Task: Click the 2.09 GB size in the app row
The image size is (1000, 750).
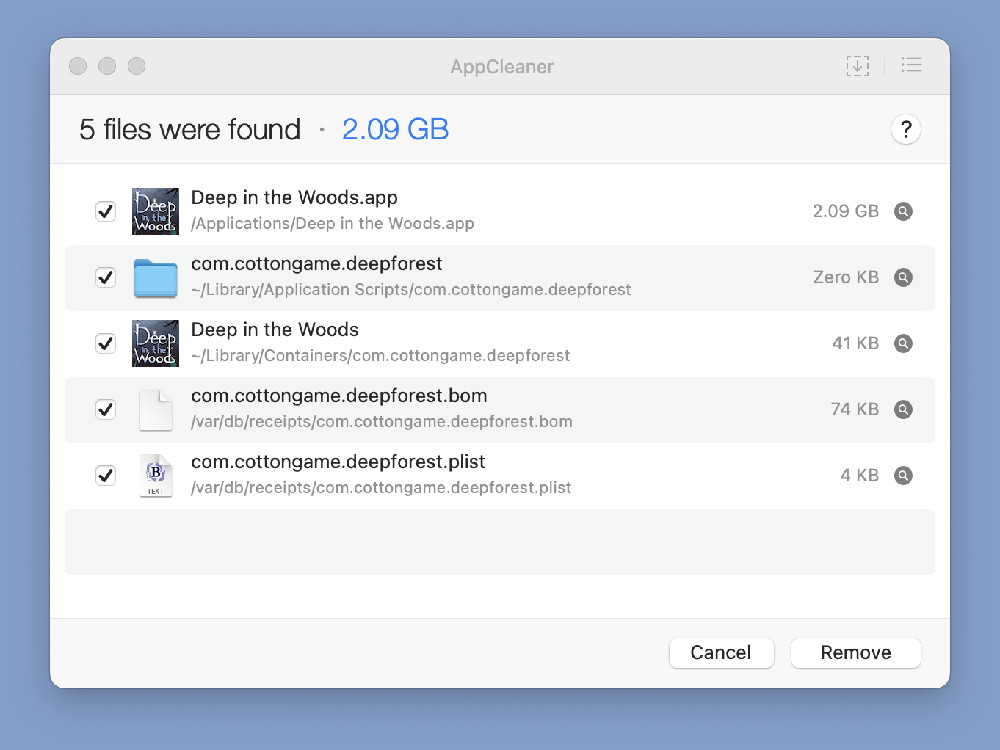Action: click(846, 211)
